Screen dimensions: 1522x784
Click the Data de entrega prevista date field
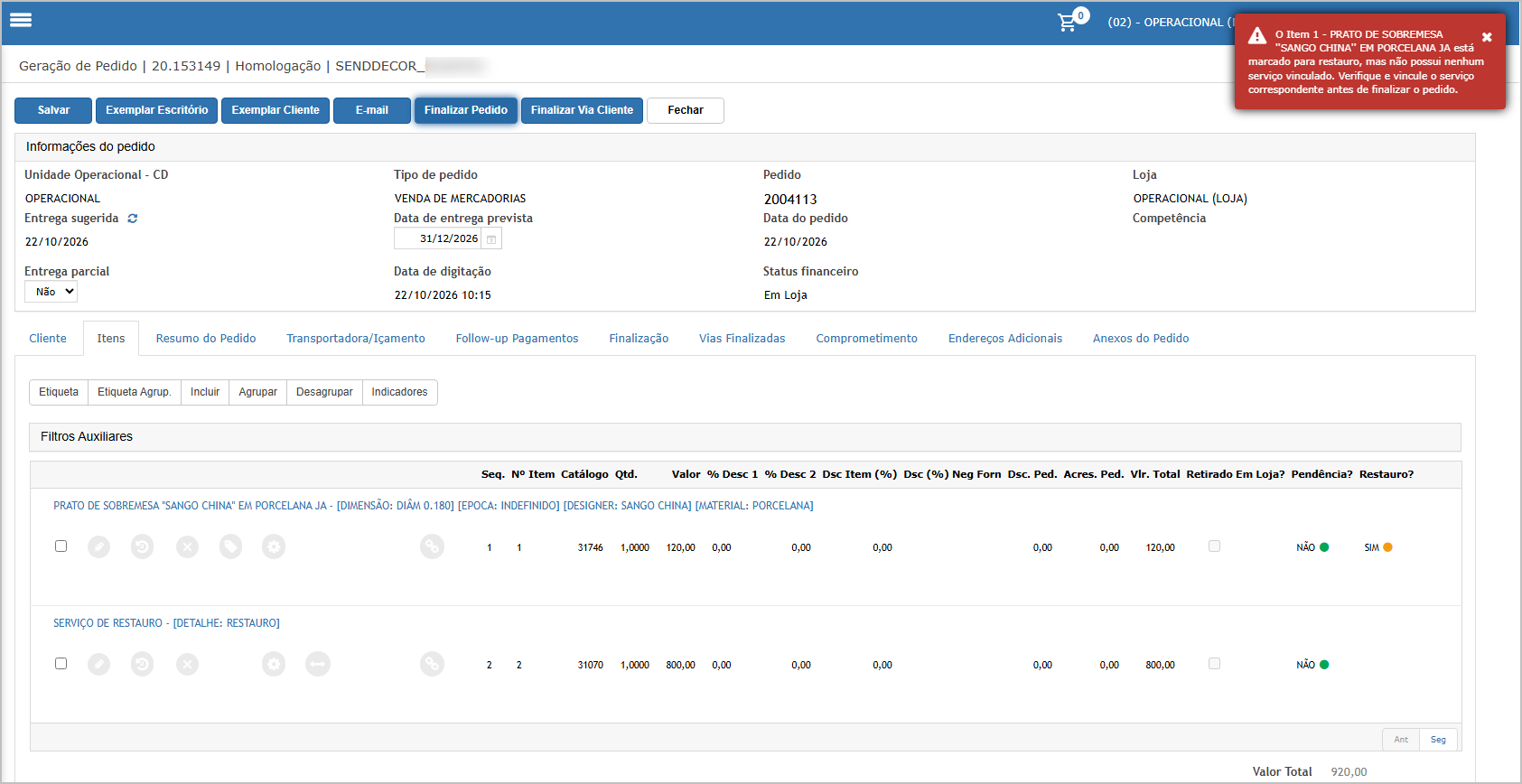coord(438,239)
